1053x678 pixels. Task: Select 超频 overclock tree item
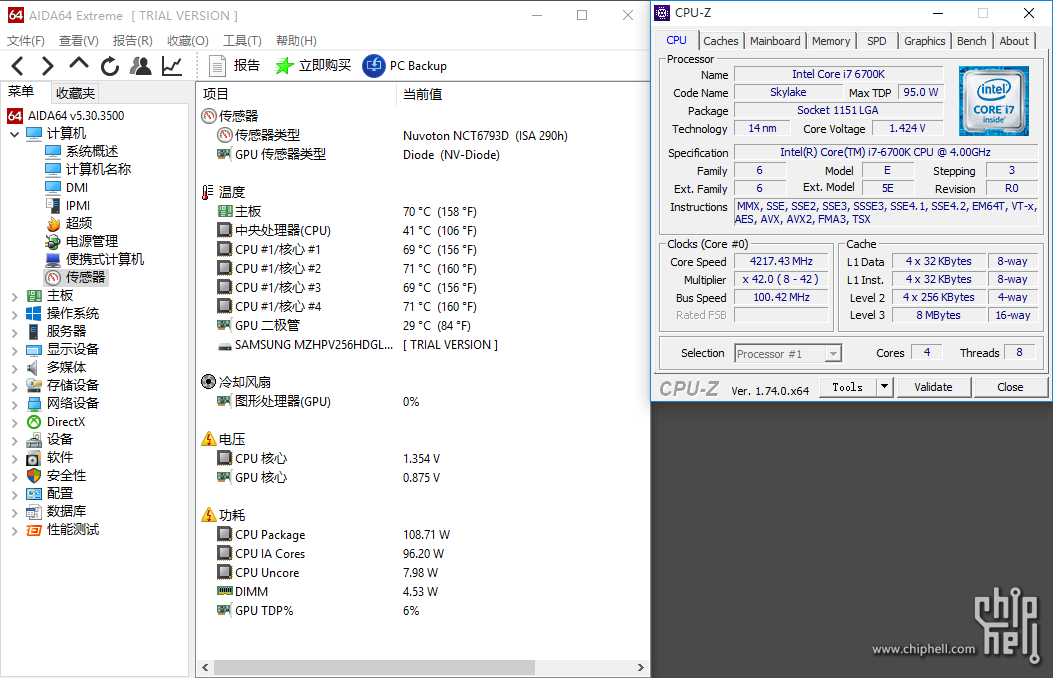click(x=68, y=223)
